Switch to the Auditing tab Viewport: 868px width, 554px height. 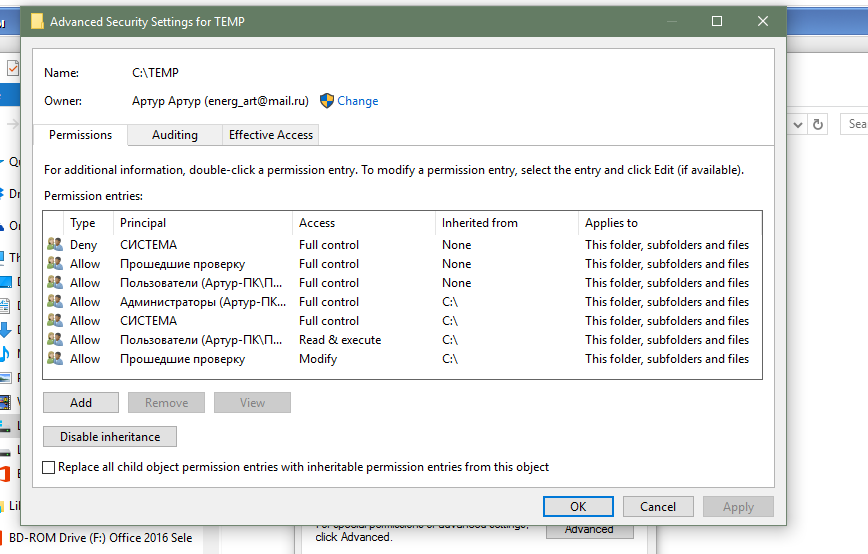click(x=175, y=135)
